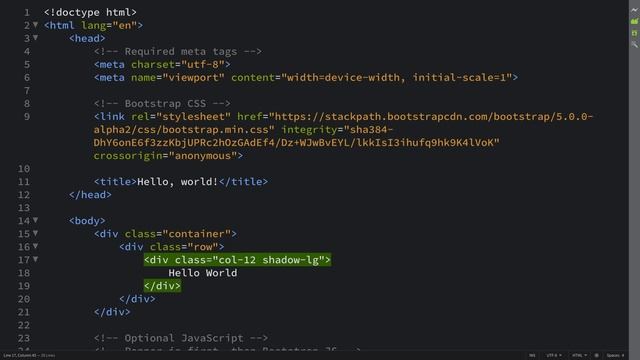Click the charset attribute name
640x360 pixels.
click(153, 64)
